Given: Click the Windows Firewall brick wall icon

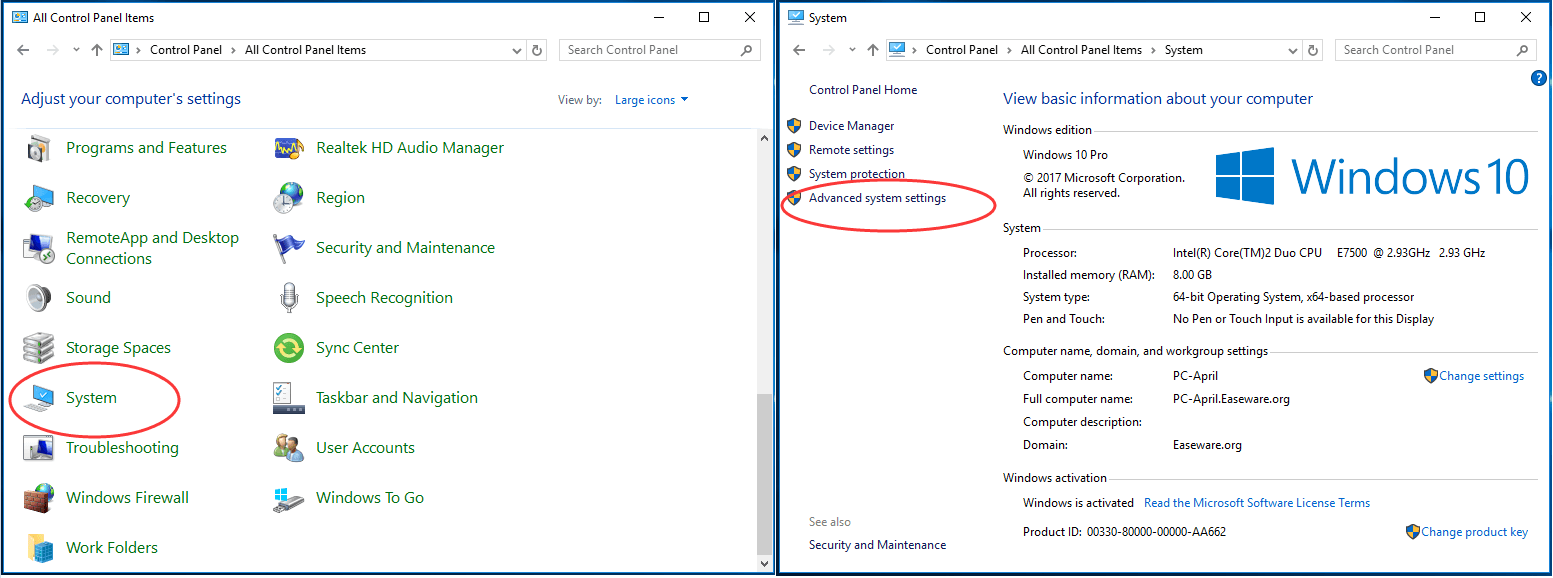Looking at the screenshot, I should point(40,498).
